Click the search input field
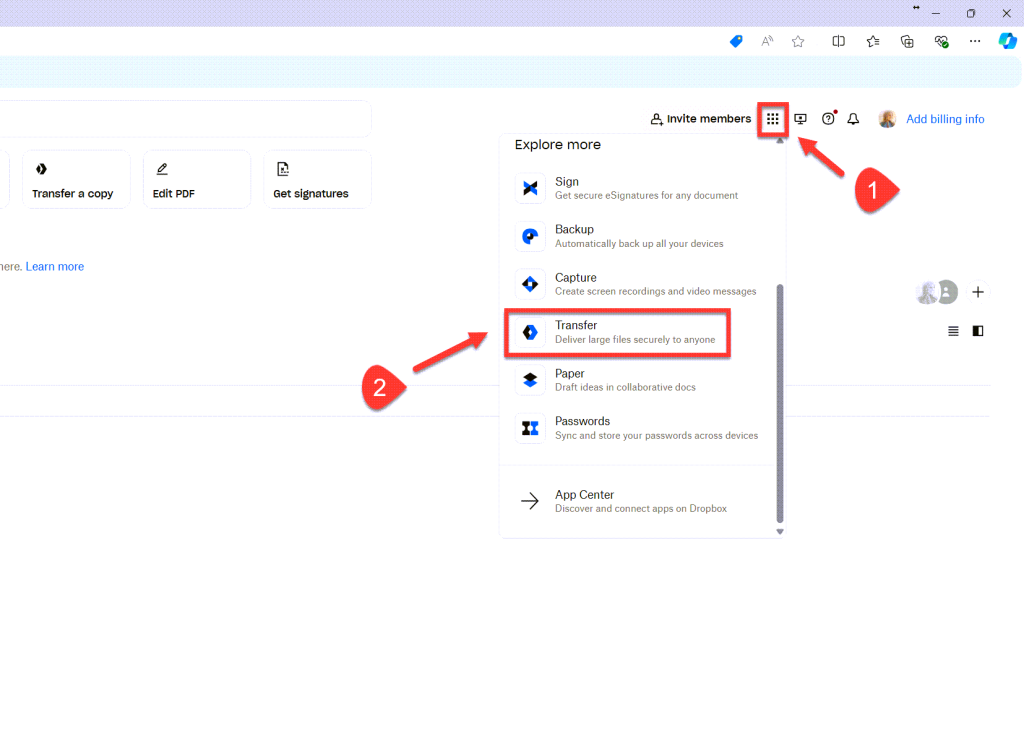1024x755 pixels. coord(185,119)
